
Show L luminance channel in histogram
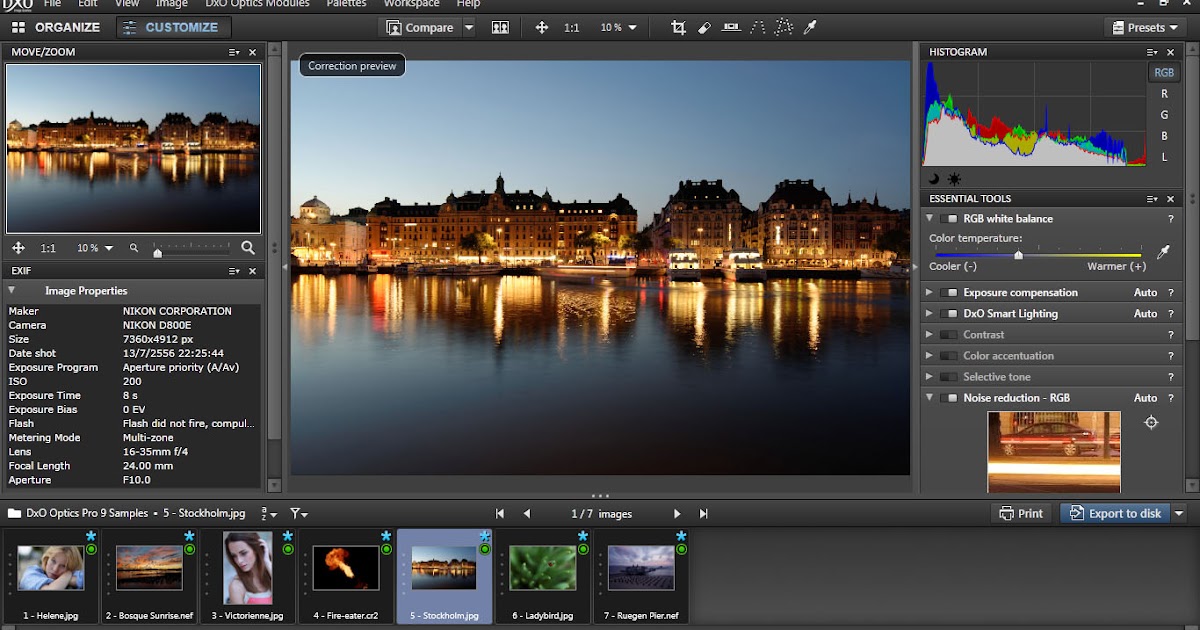pos(1163,157)
